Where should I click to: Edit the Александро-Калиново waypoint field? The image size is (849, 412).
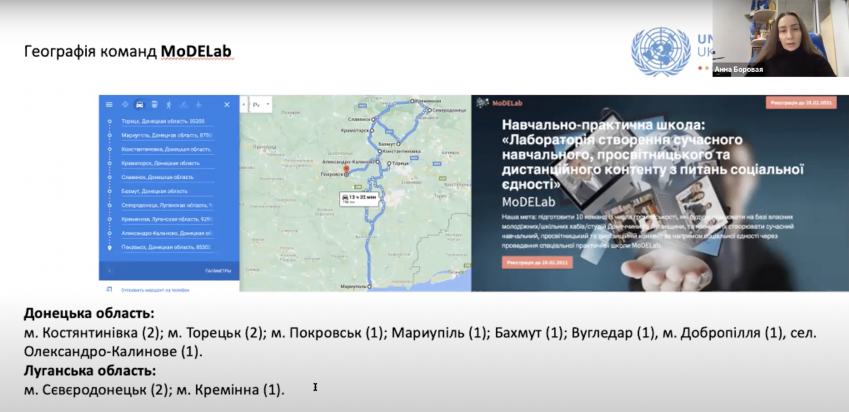167,233
